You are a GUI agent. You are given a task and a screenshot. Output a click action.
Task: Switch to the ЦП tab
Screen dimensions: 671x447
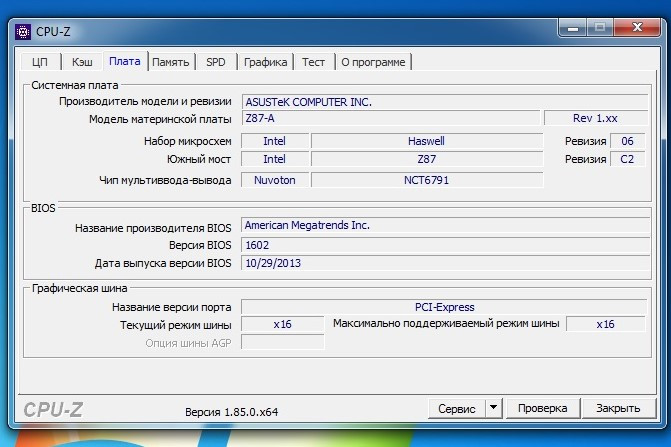[x=40, y=62]
